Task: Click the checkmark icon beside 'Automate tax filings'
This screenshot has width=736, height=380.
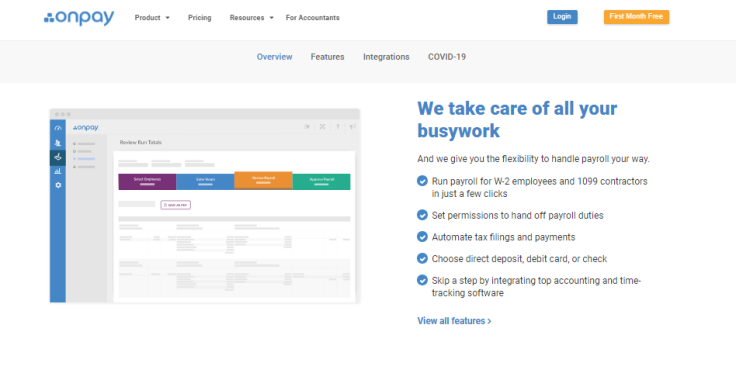Action: pos(422,236)
